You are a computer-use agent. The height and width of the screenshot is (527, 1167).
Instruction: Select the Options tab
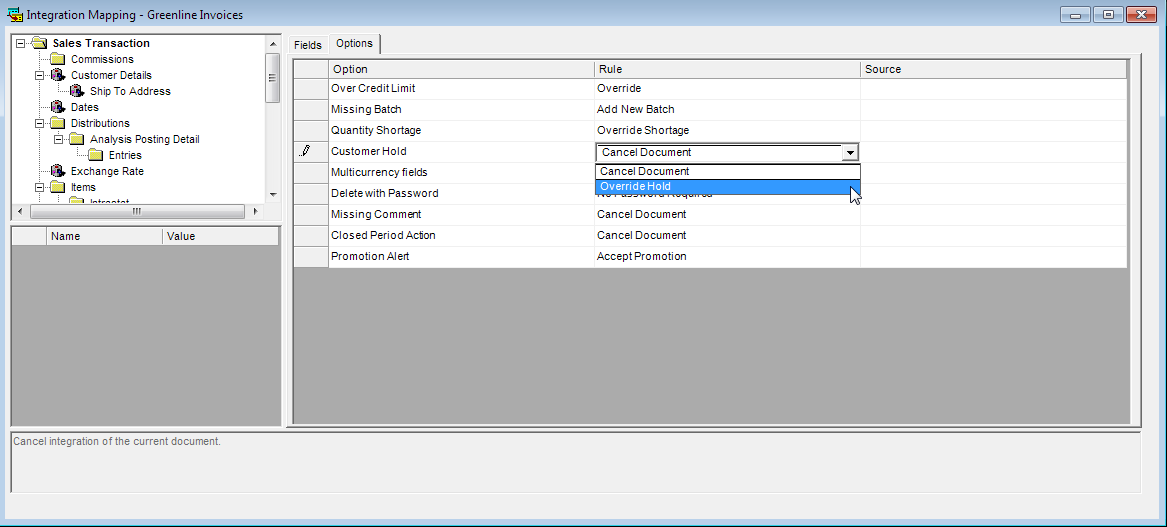(x=354, y=44)
